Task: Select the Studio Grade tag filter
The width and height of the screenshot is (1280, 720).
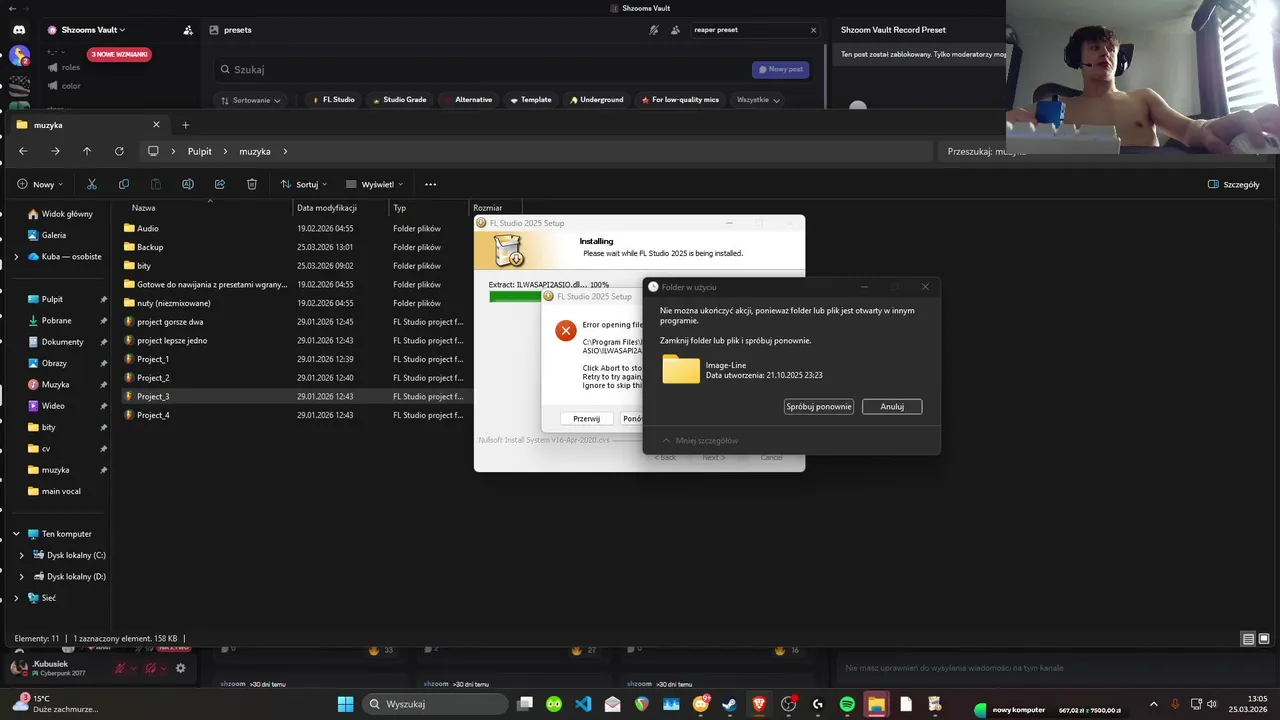Action: coord(399,100)
